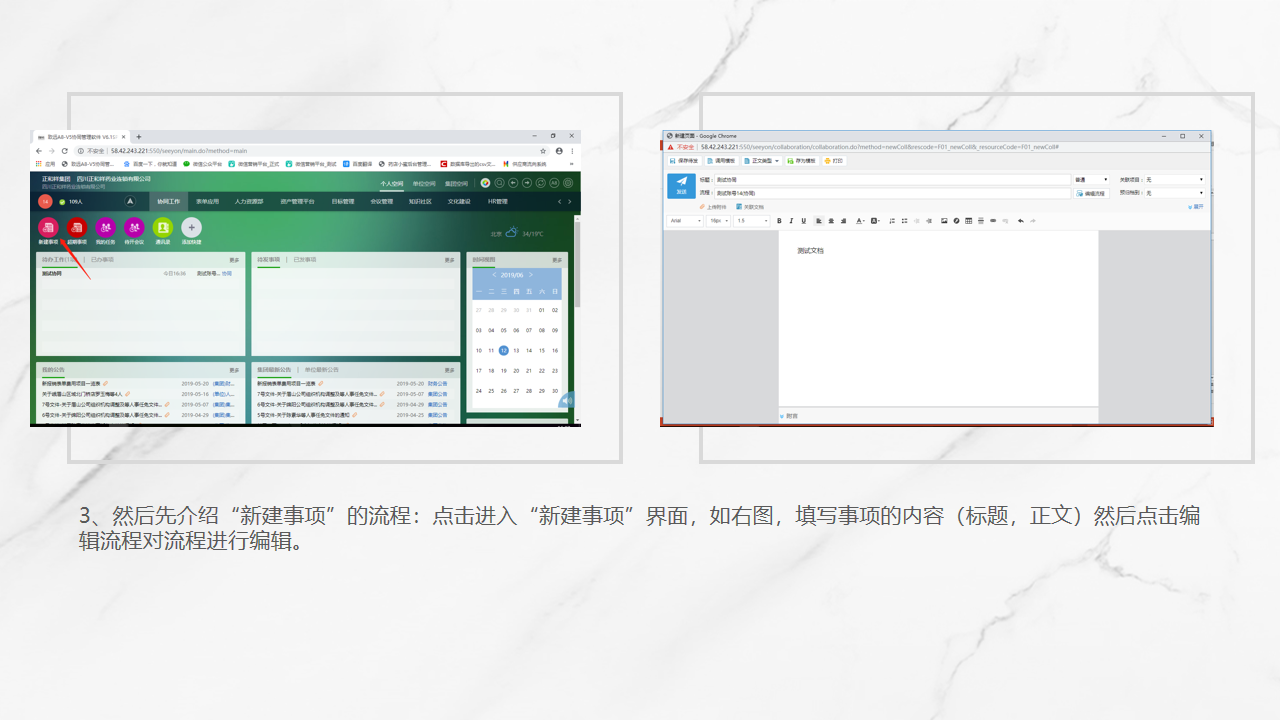
Task: Toggle italic in the editor toolbar
Action: (x=791, y=220)
